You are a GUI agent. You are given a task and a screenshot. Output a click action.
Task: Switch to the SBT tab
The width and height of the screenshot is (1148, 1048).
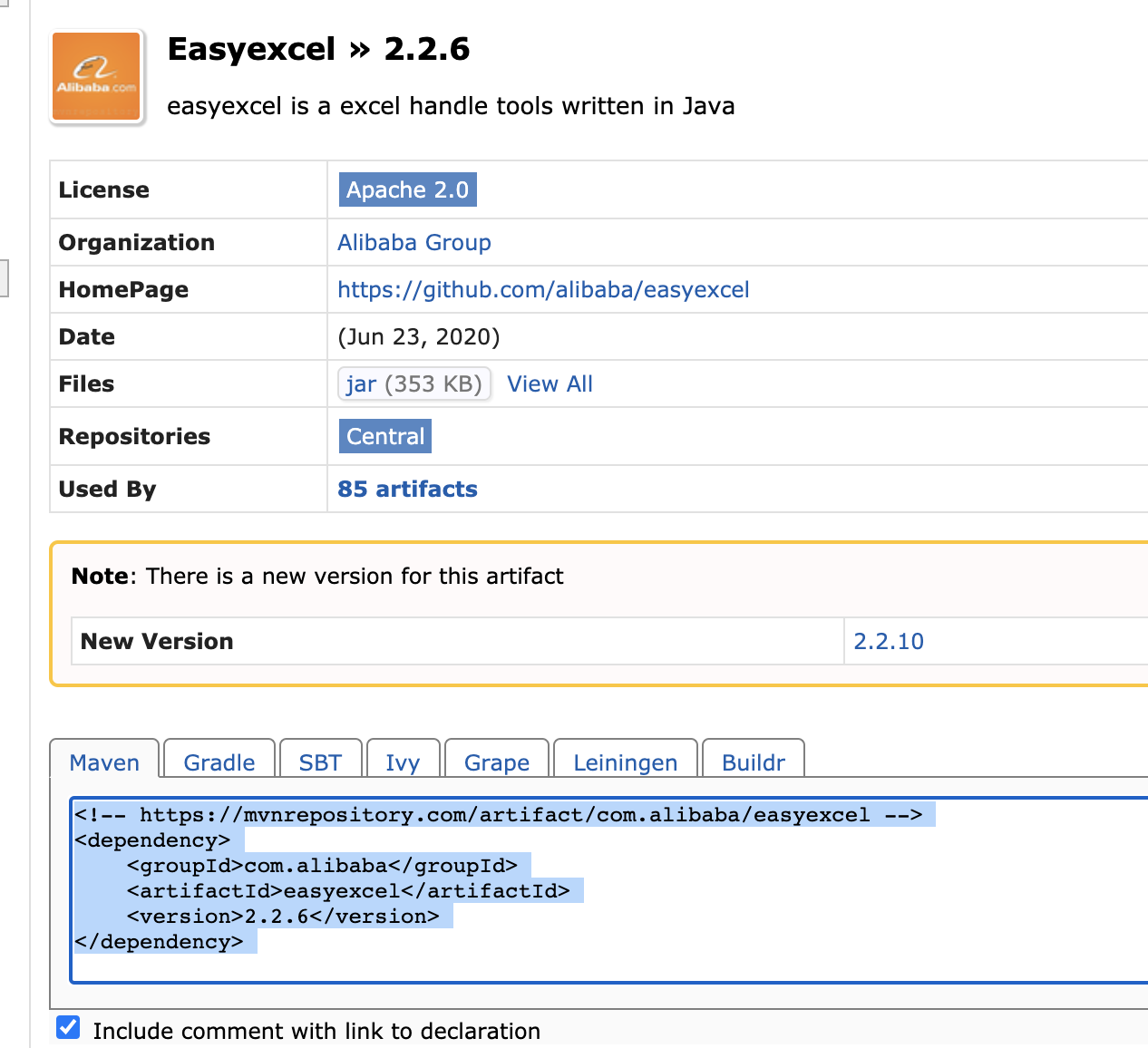[x=321, y=759]
